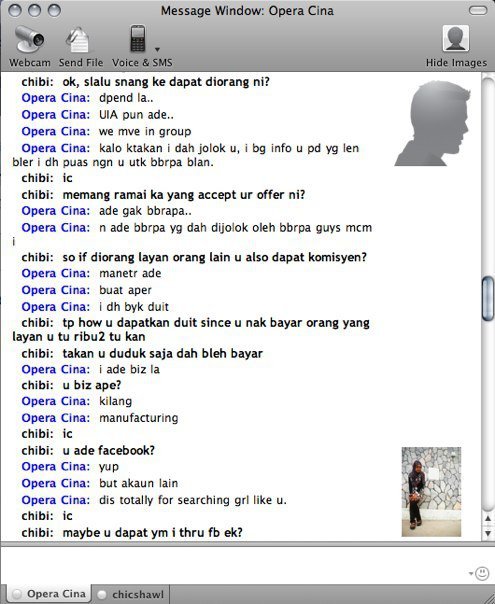Viewport: 495px width, 604px height.
Task: Click the toolbar toggle pill in the title bar
Action: (x=478, y=10)
